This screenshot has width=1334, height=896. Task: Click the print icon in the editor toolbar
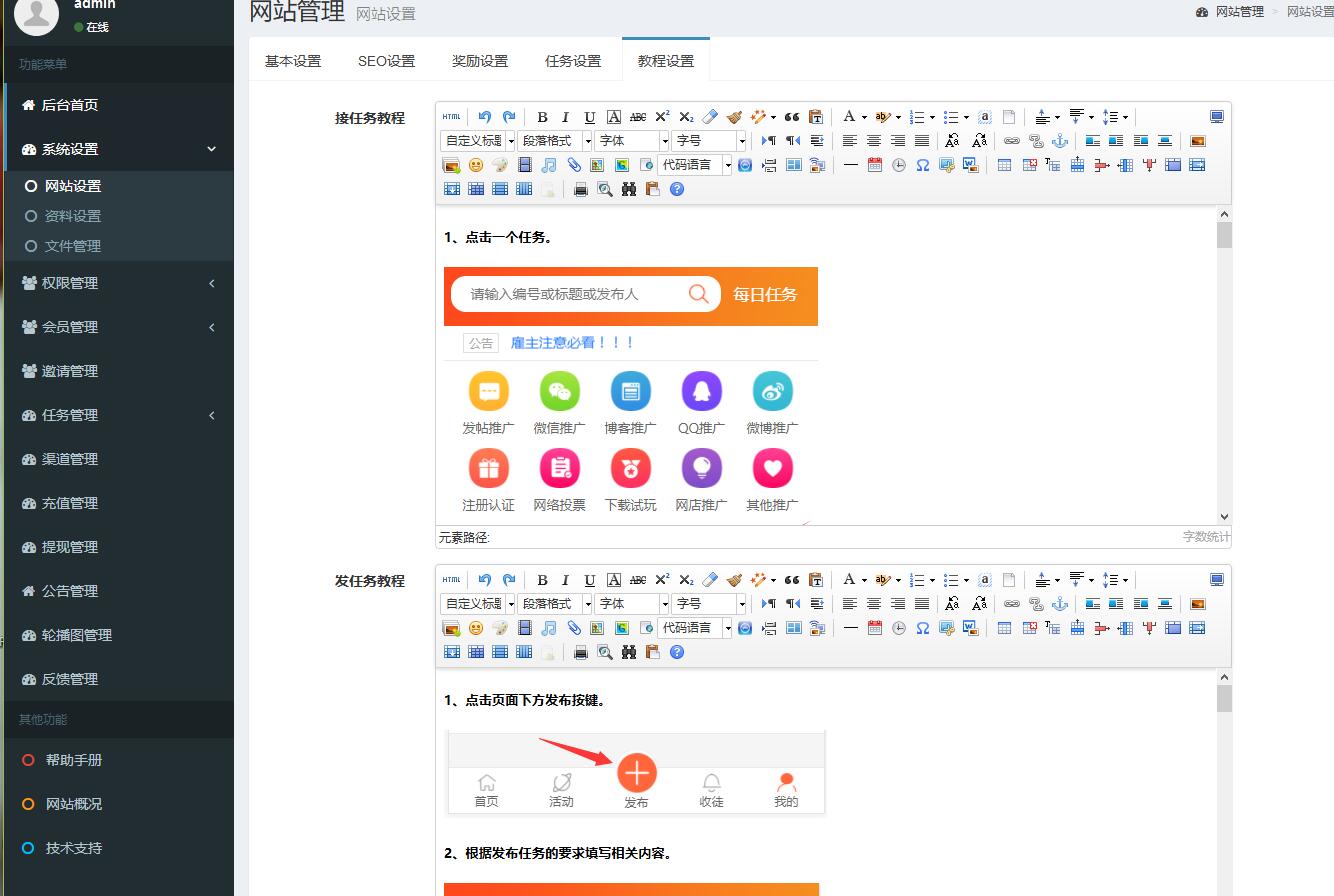(581, 189)
